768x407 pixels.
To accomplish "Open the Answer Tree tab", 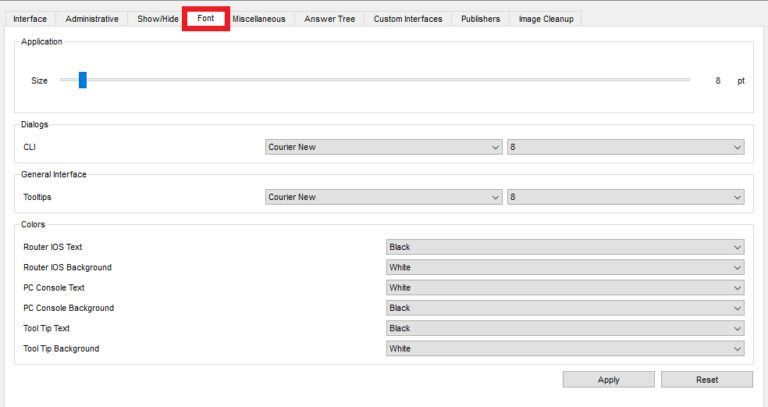I will pos(329,19).
